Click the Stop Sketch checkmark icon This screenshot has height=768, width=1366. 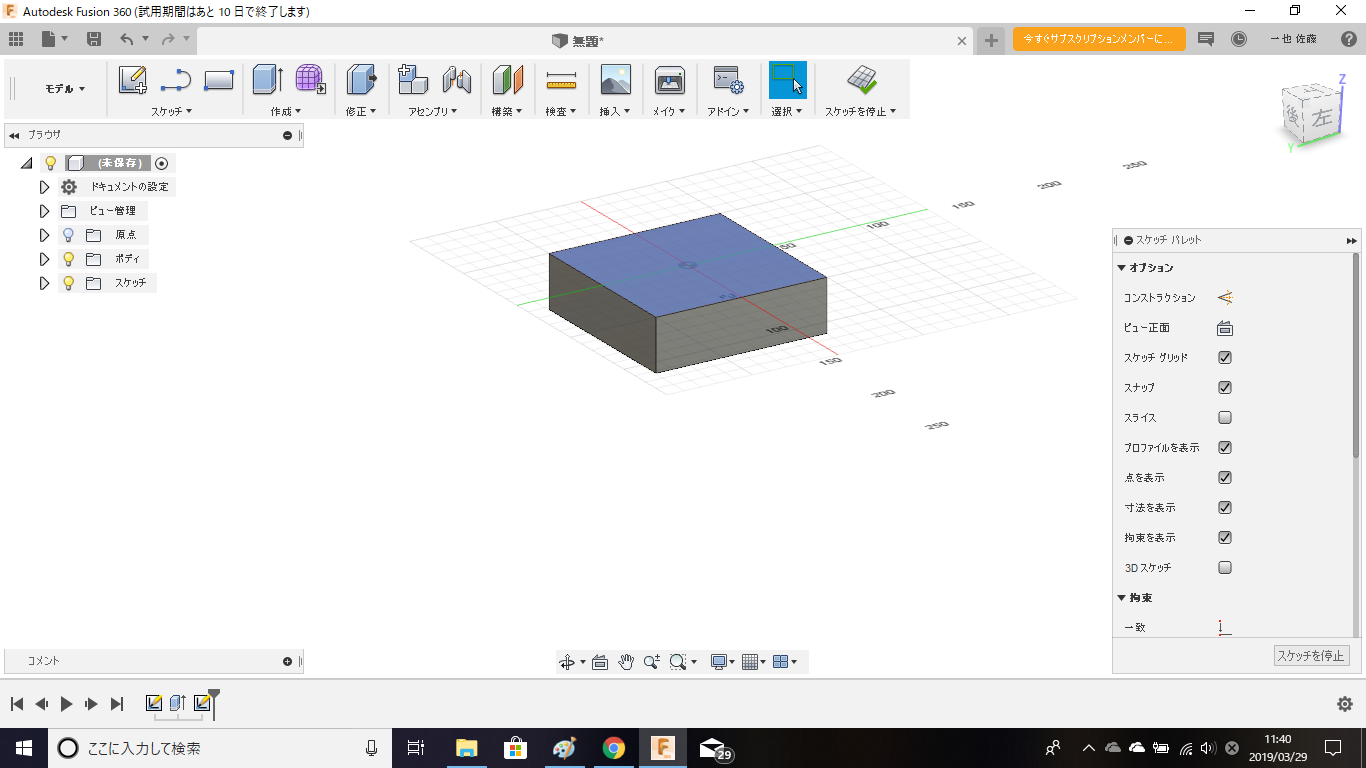(x=861, y=80)
